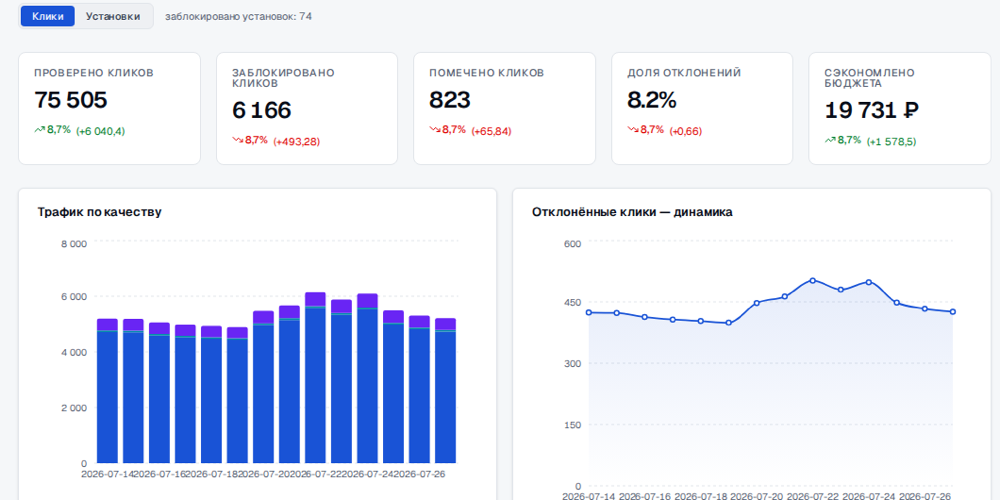Click the (+493,28) delta text
The width and height of the screenshot is (1000, 500).
click(x=297, y=142)
